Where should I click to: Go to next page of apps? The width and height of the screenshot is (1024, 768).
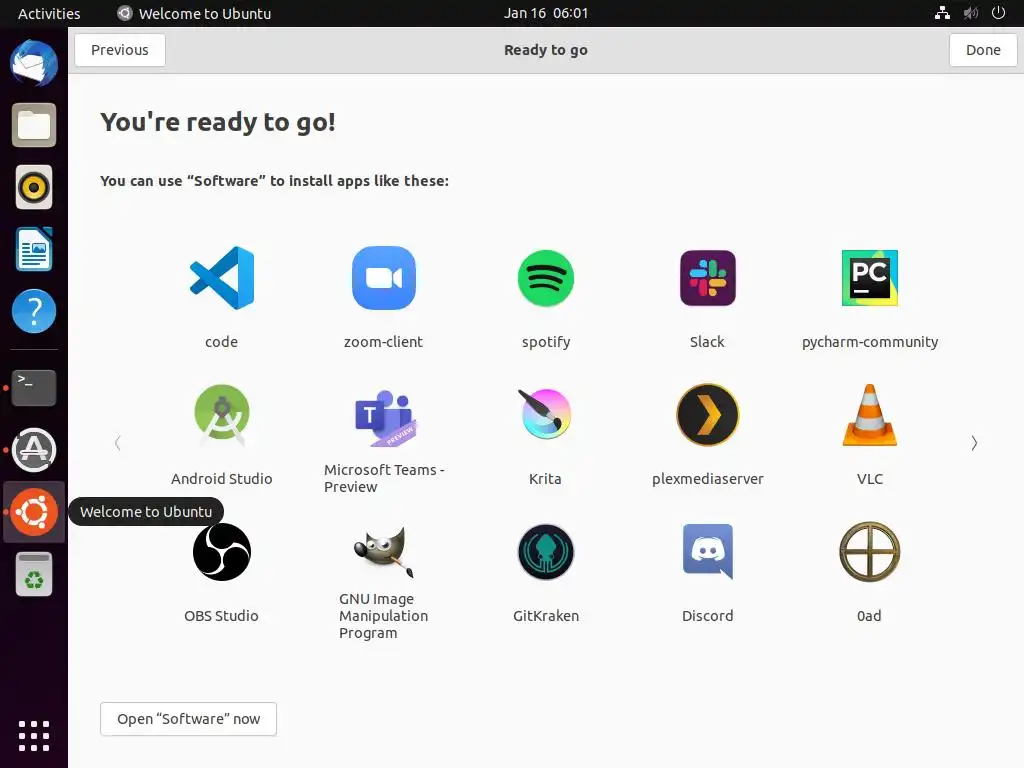(x=974, y=443)
